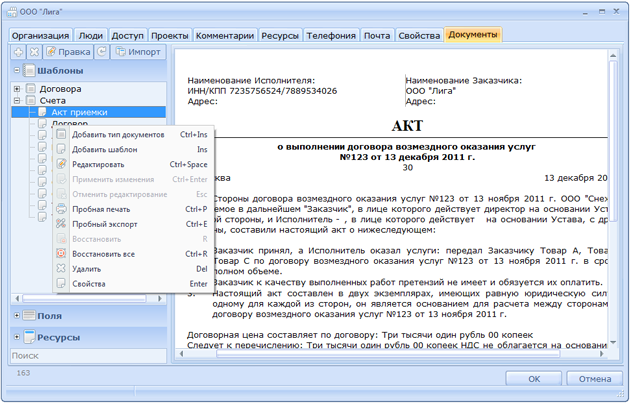Click the refresh arrow toolbar icon
The height and width of the screenshot is (403, 630).
102,52
